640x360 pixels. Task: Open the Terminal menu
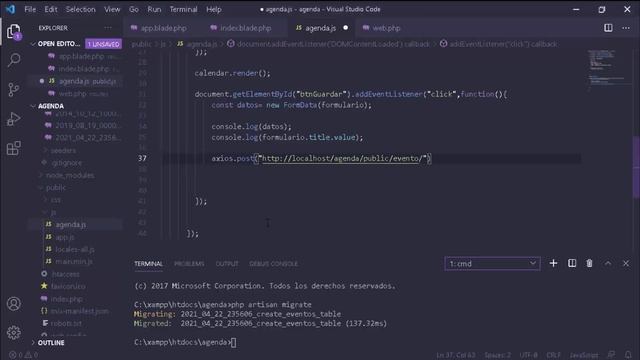pos(183,9)
